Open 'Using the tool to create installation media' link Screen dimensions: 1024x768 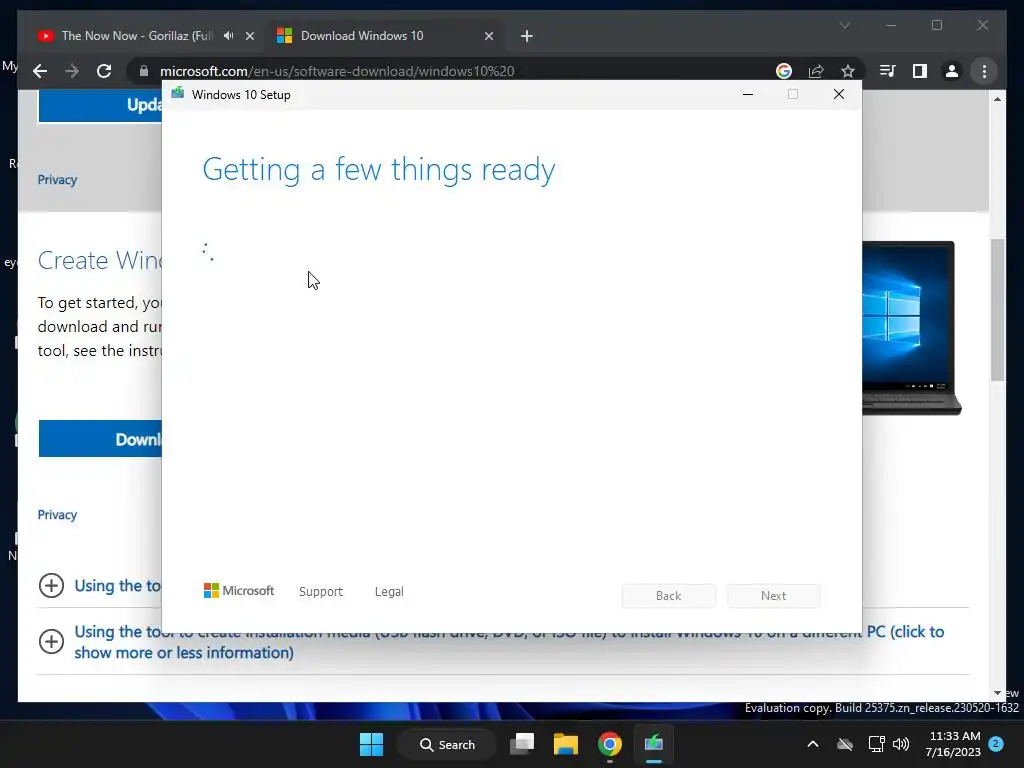point(509,642)
